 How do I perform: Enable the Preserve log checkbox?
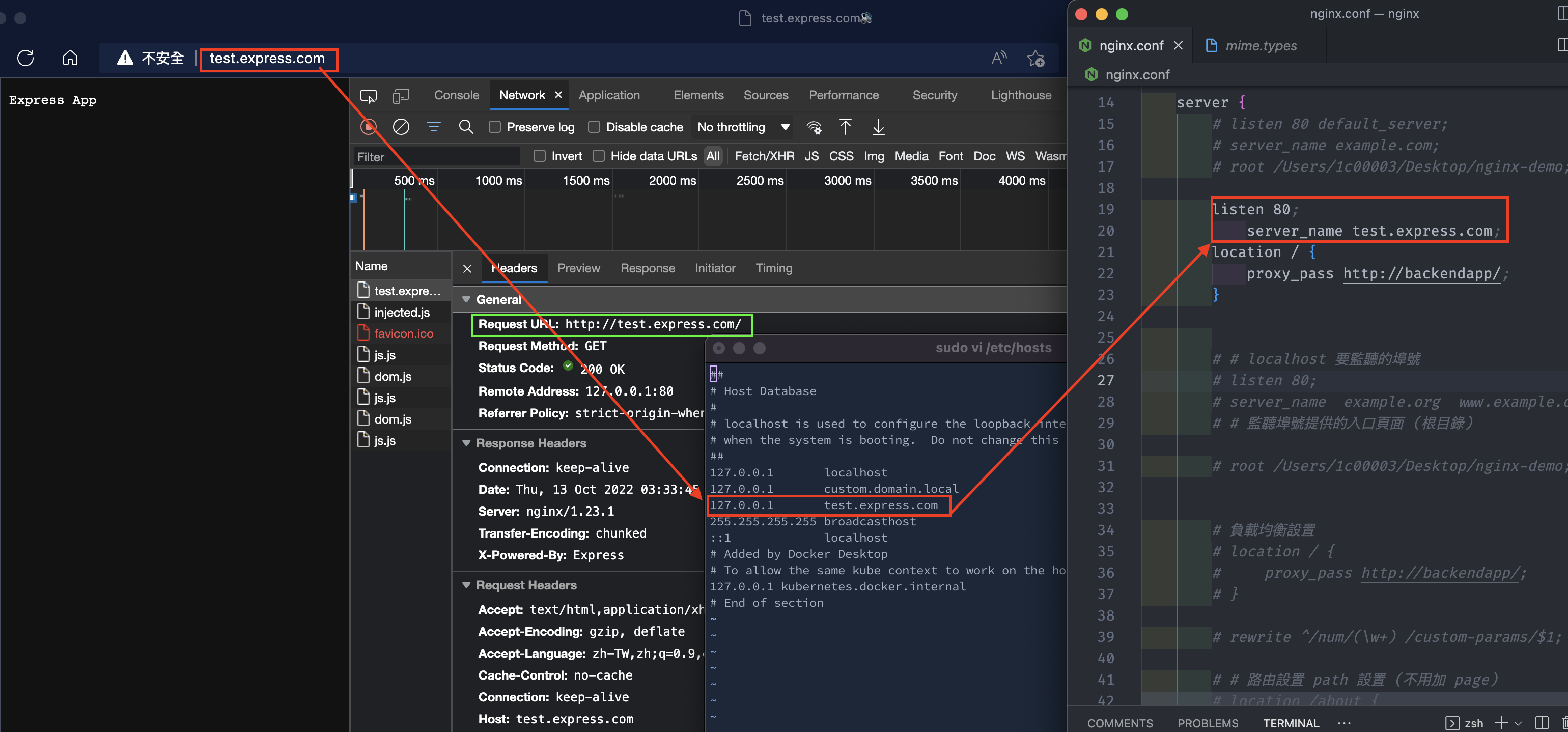495,127
